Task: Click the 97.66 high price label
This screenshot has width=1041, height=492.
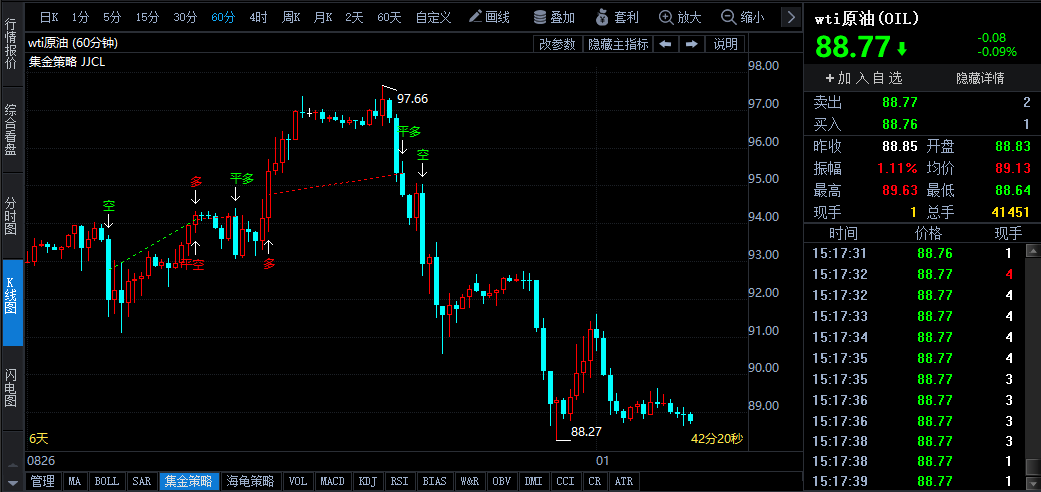Action: [412, 99]
